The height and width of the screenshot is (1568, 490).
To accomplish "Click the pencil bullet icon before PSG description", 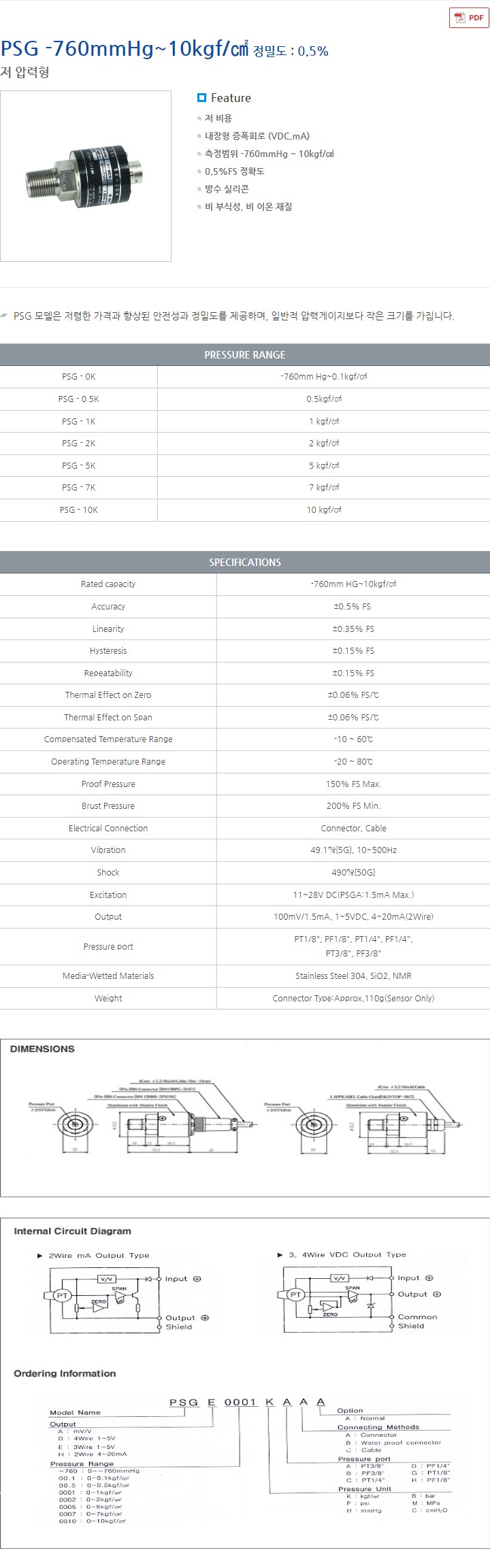I will coord(5,315).
